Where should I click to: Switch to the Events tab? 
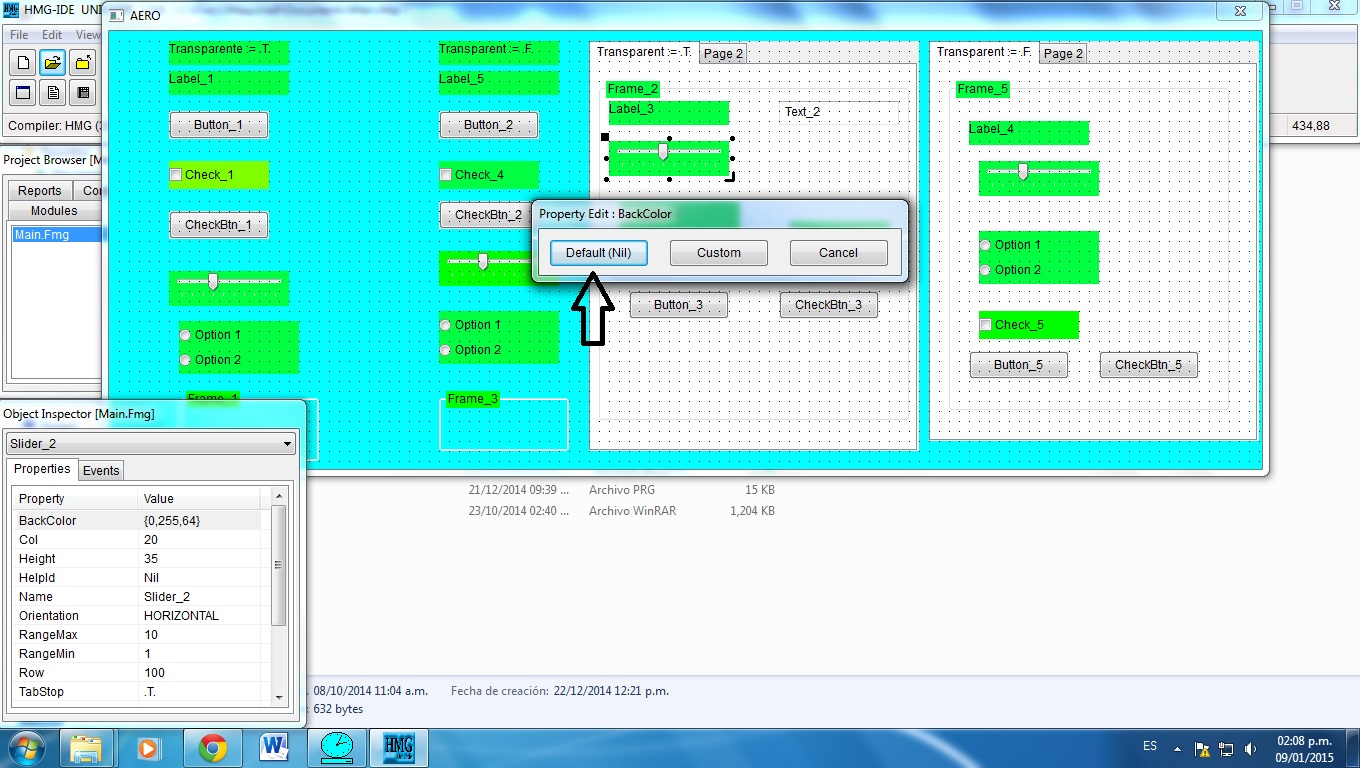(101, 470)
